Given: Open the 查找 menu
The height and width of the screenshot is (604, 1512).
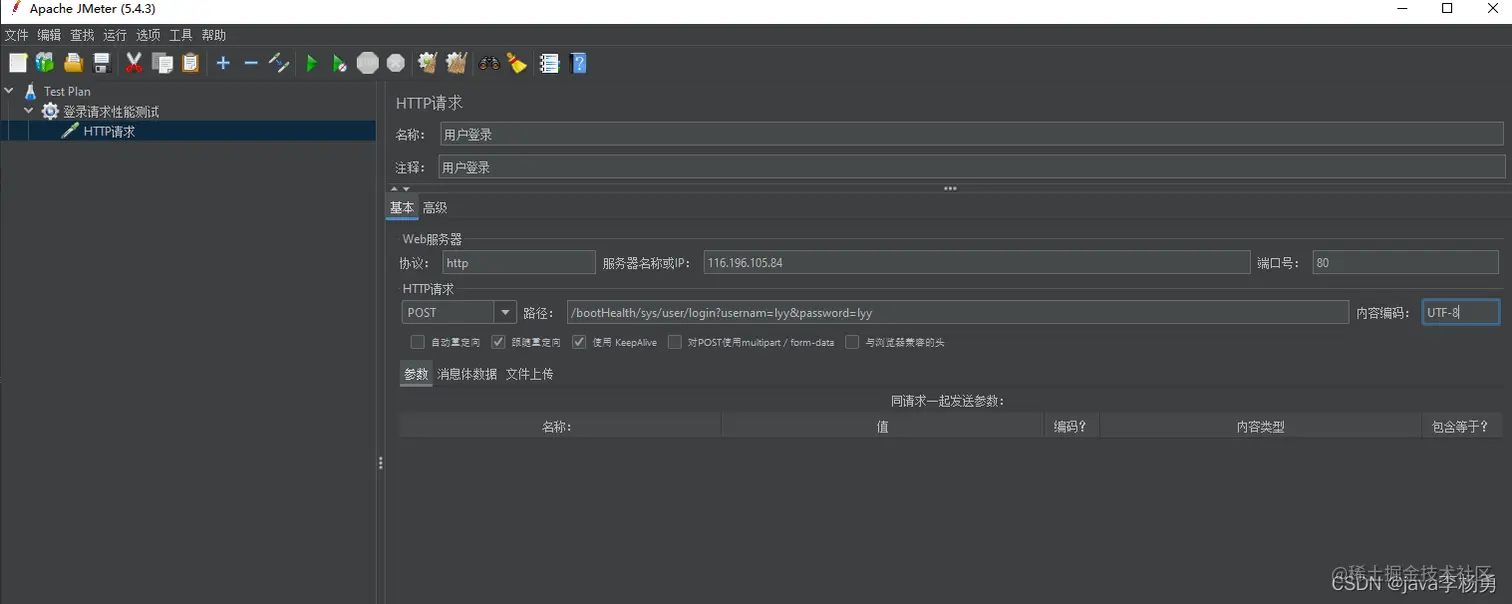Looking at the screenshot, I should pos(82,35).
